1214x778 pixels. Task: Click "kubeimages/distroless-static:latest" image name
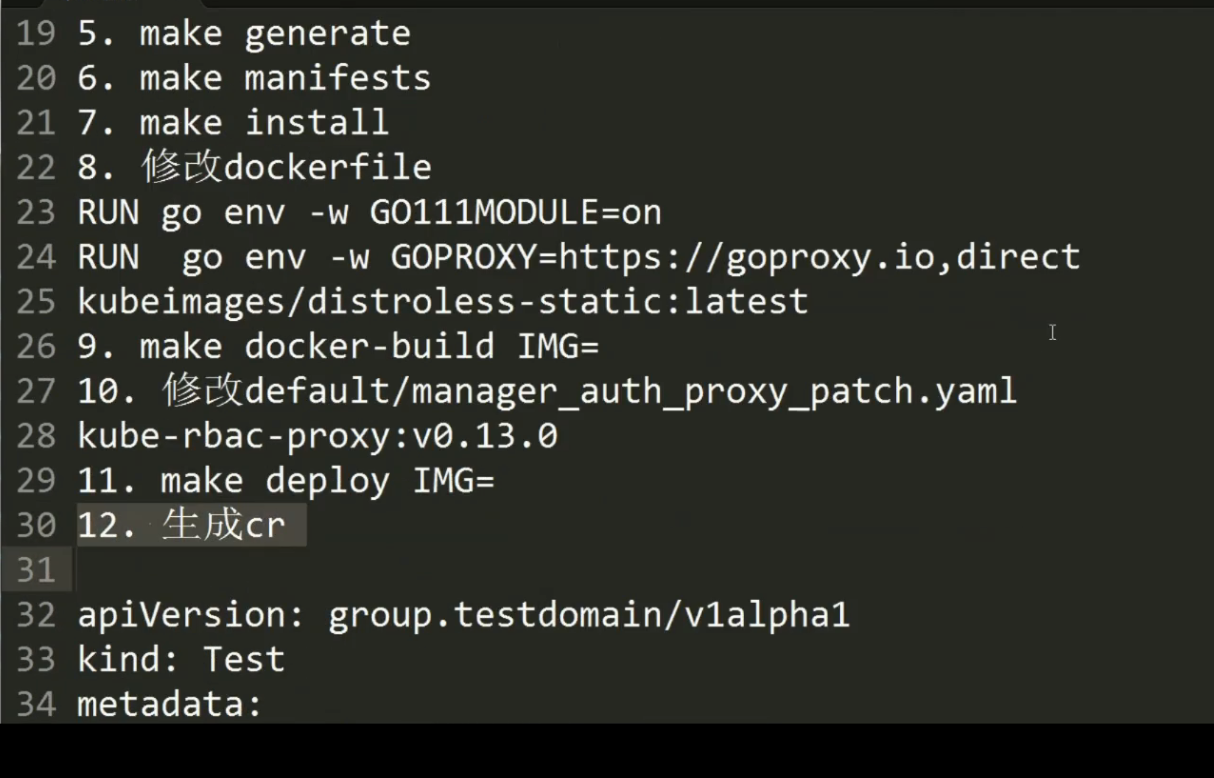click(442, 301)
